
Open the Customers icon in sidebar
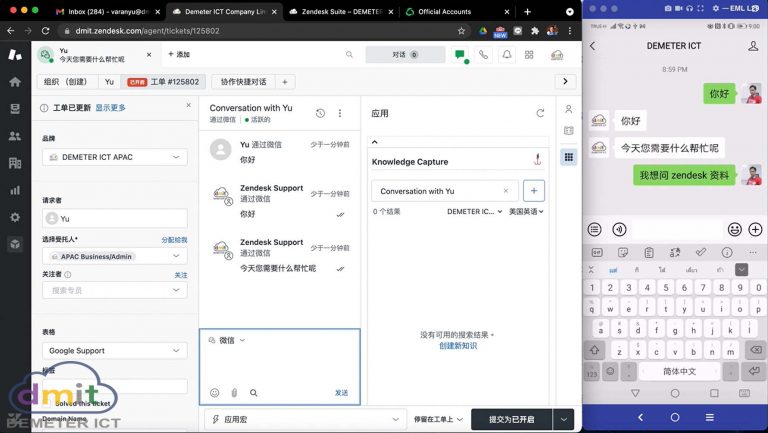coord(15,136)
